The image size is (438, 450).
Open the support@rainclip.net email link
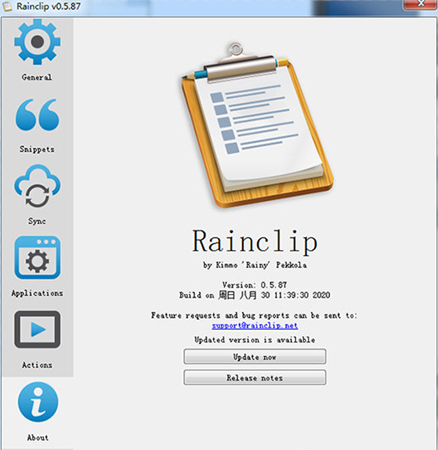(x=255, y=326)
